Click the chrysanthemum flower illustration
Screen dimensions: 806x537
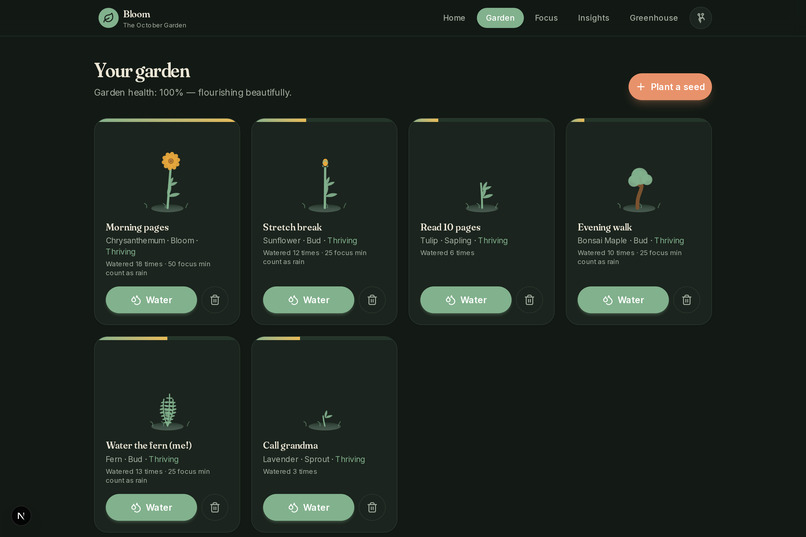pos(167,182)
